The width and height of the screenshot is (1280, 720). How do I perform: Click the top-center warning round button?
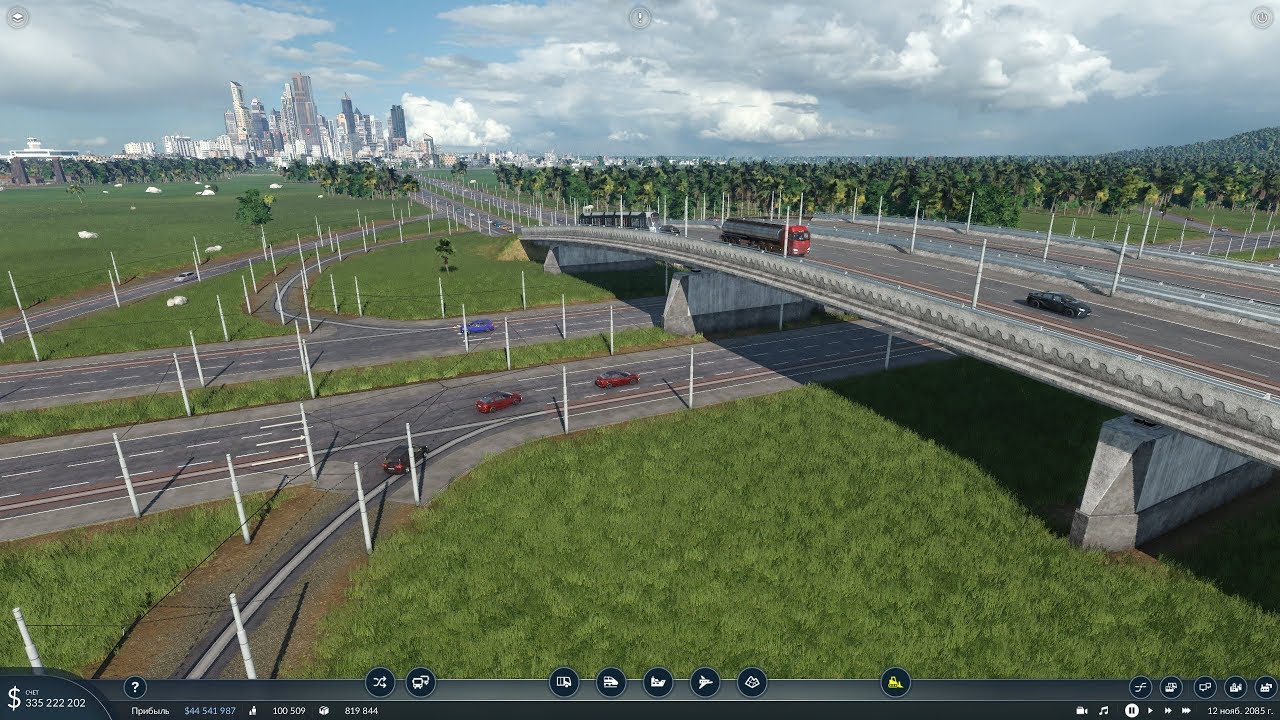point(640,17)
